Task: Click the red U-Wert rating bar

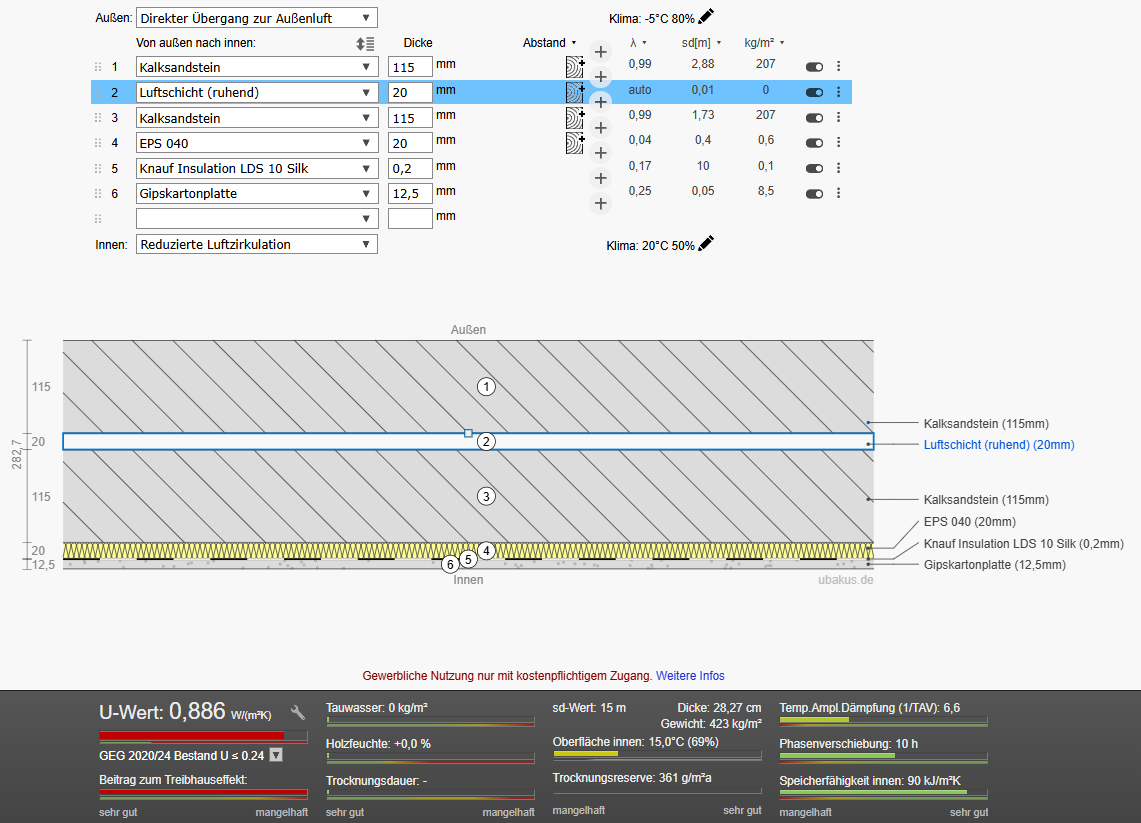Action: click(x=203, y=736)
